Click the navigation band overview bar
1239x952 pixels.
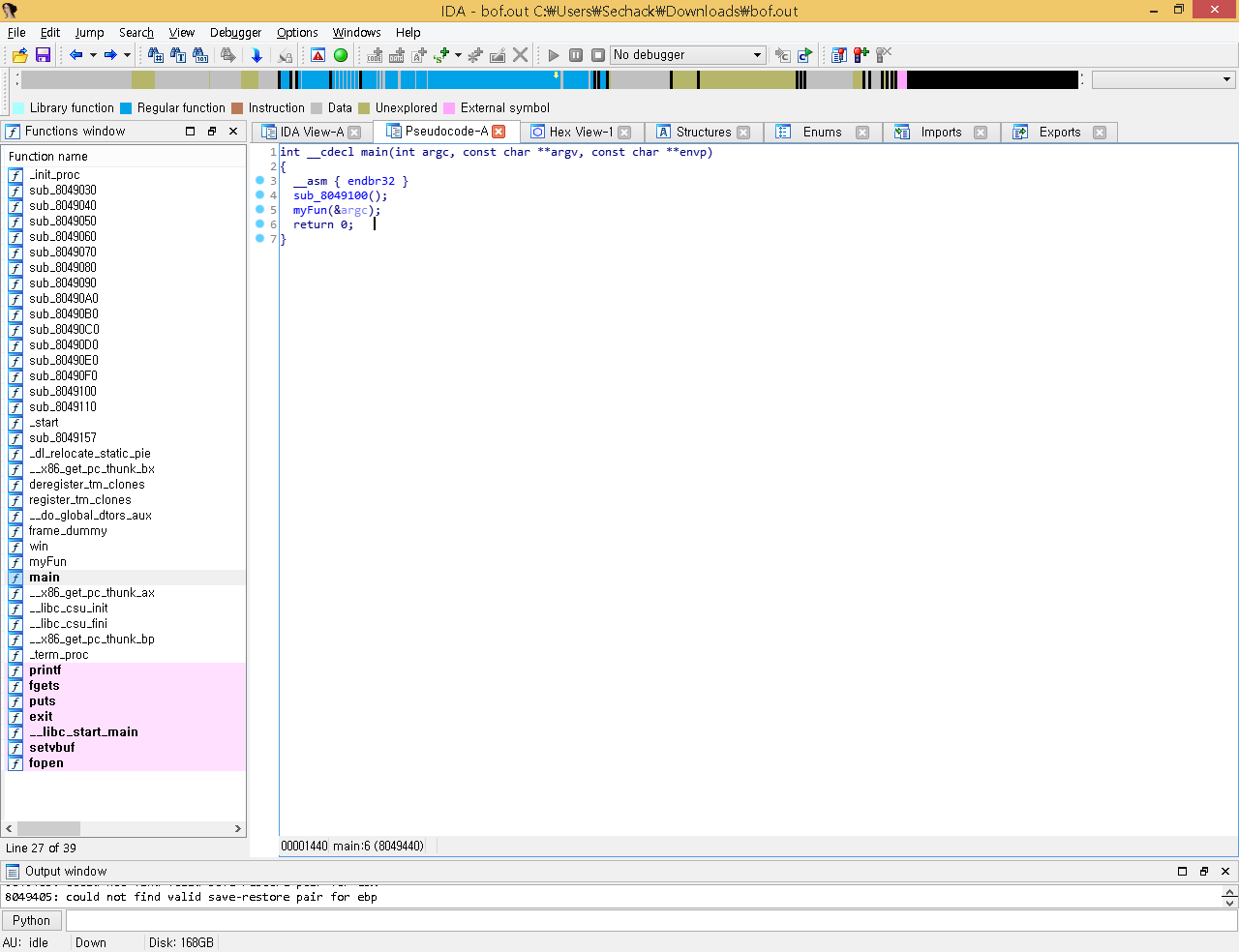(x=550, y=79)
